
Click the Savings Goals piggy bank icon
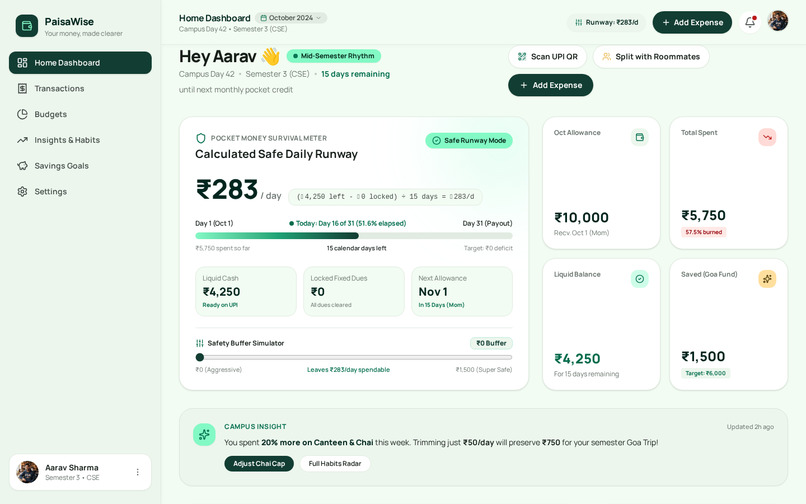[x=22, y=166]
